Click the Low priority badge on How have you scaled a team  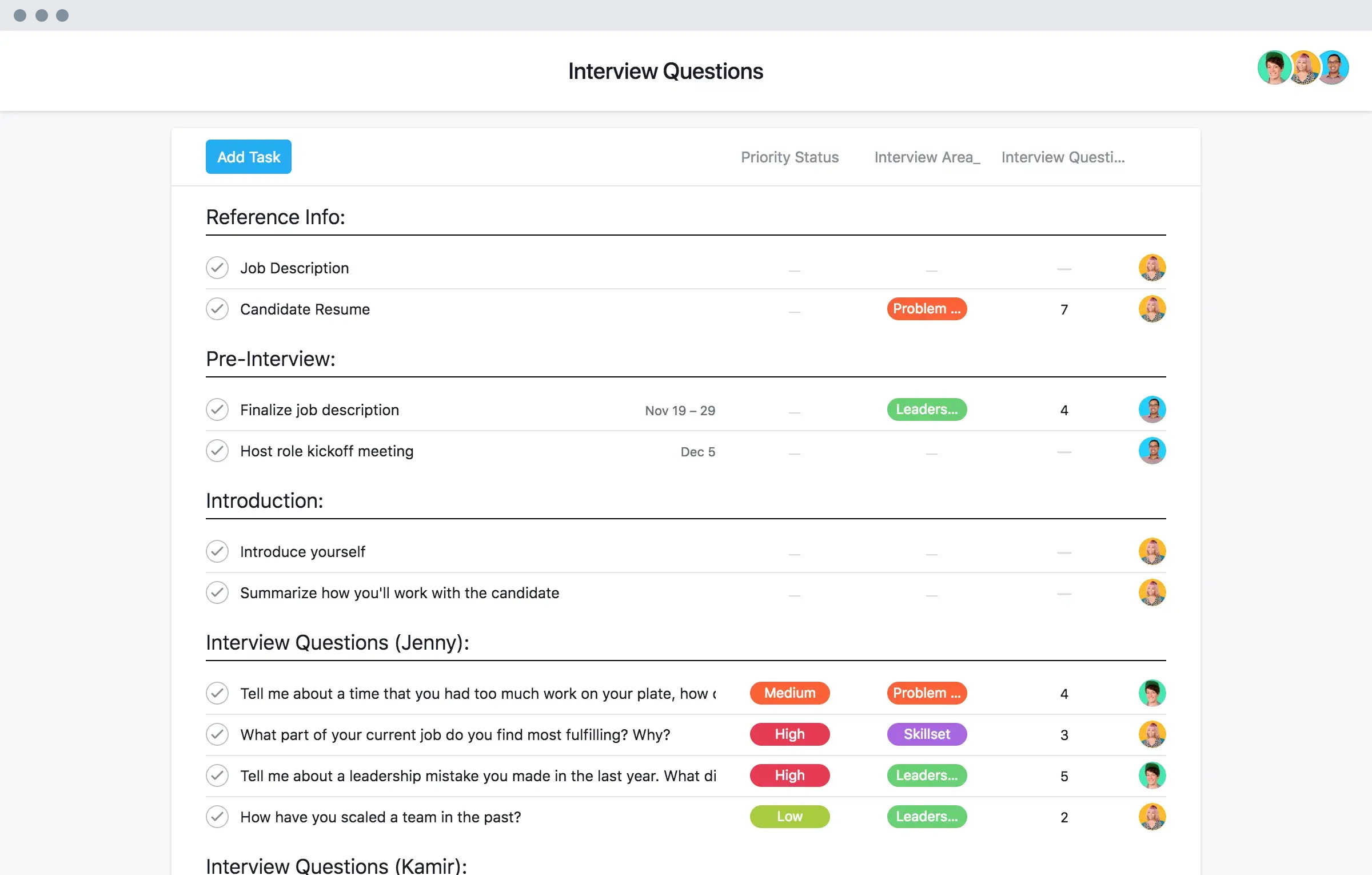790,816
